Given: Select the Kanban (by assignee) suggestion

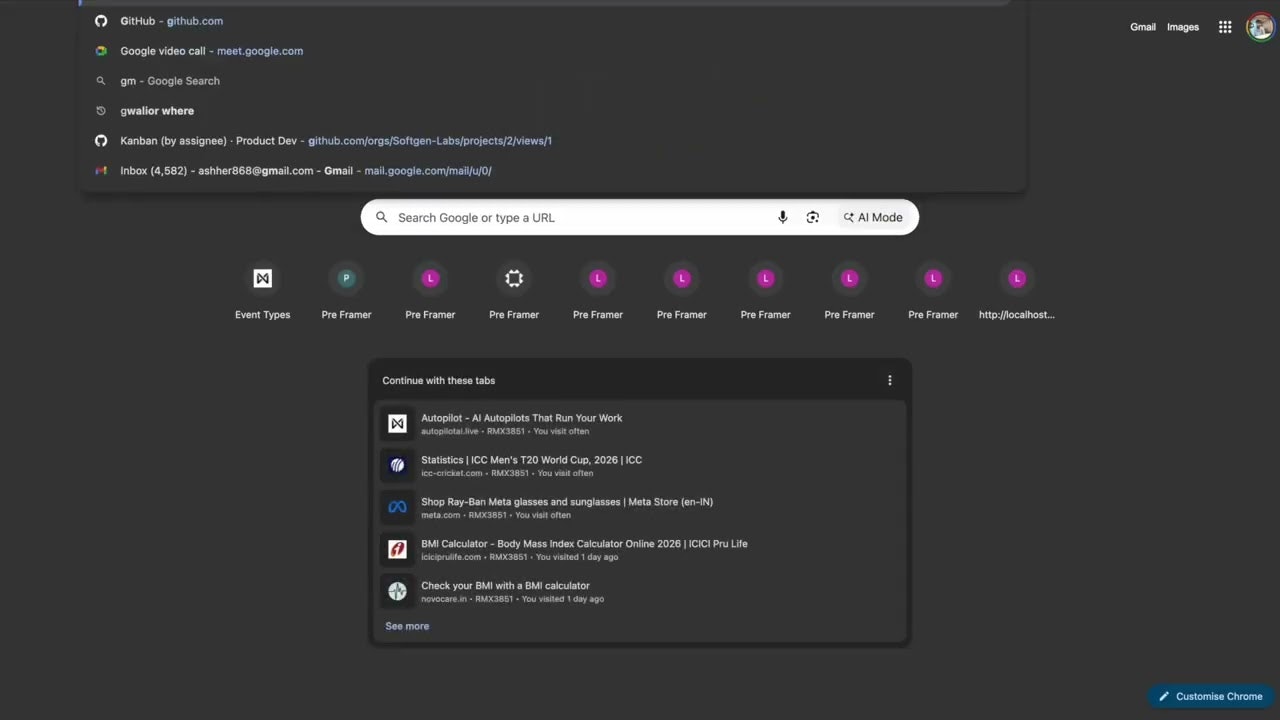Looking at the screenshot, I should [552, 141].
